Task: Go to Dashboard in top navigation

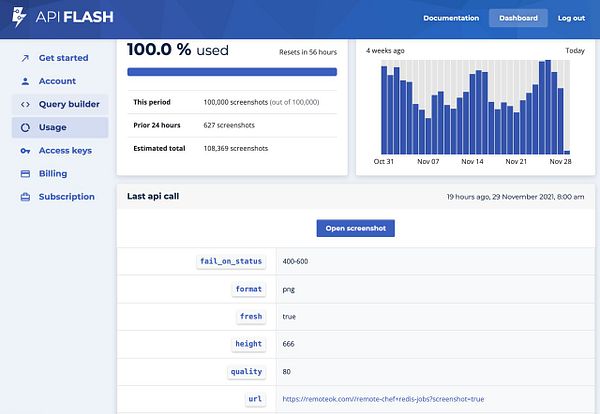Action: tap(518, 18)
